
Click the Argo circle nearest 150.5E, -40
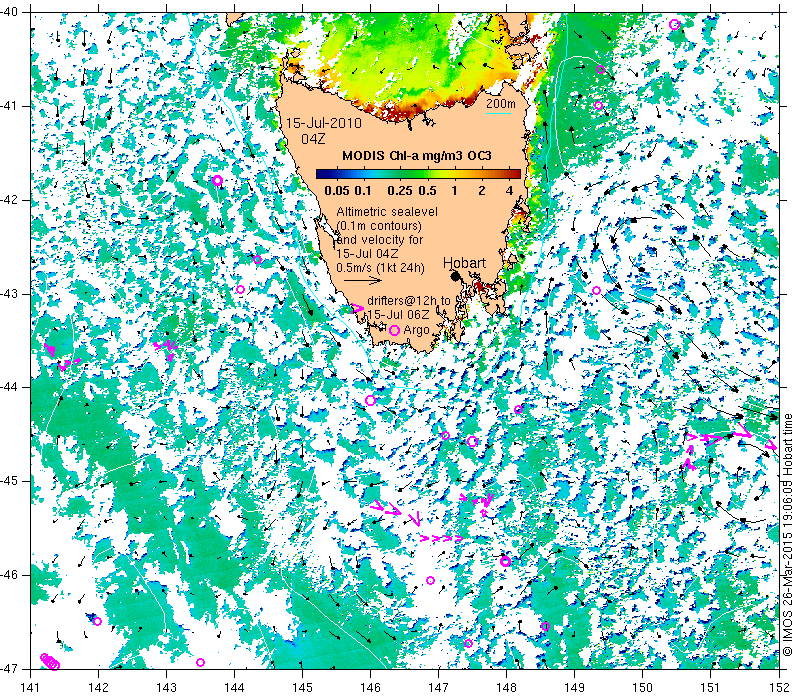pyautogui.click(x=674, y=24)
